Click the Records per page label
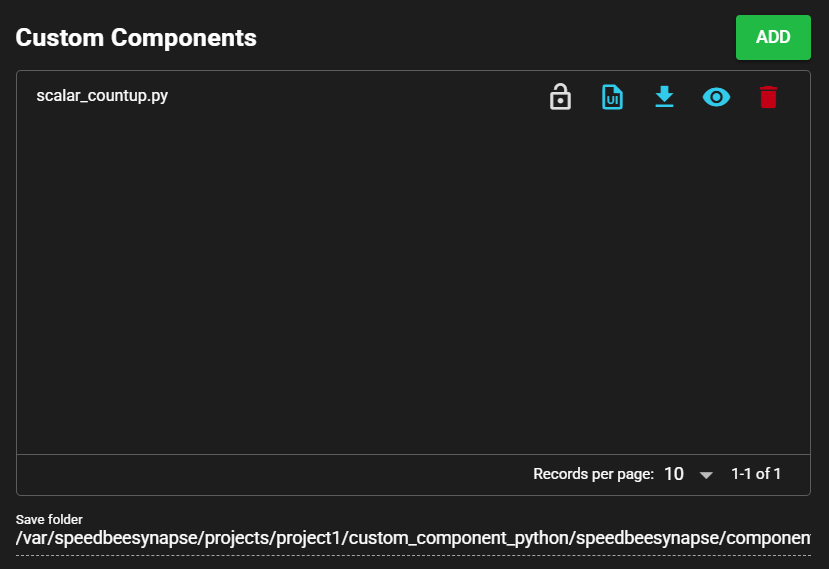This screenshot has width=829, height=569. (593, 474)
